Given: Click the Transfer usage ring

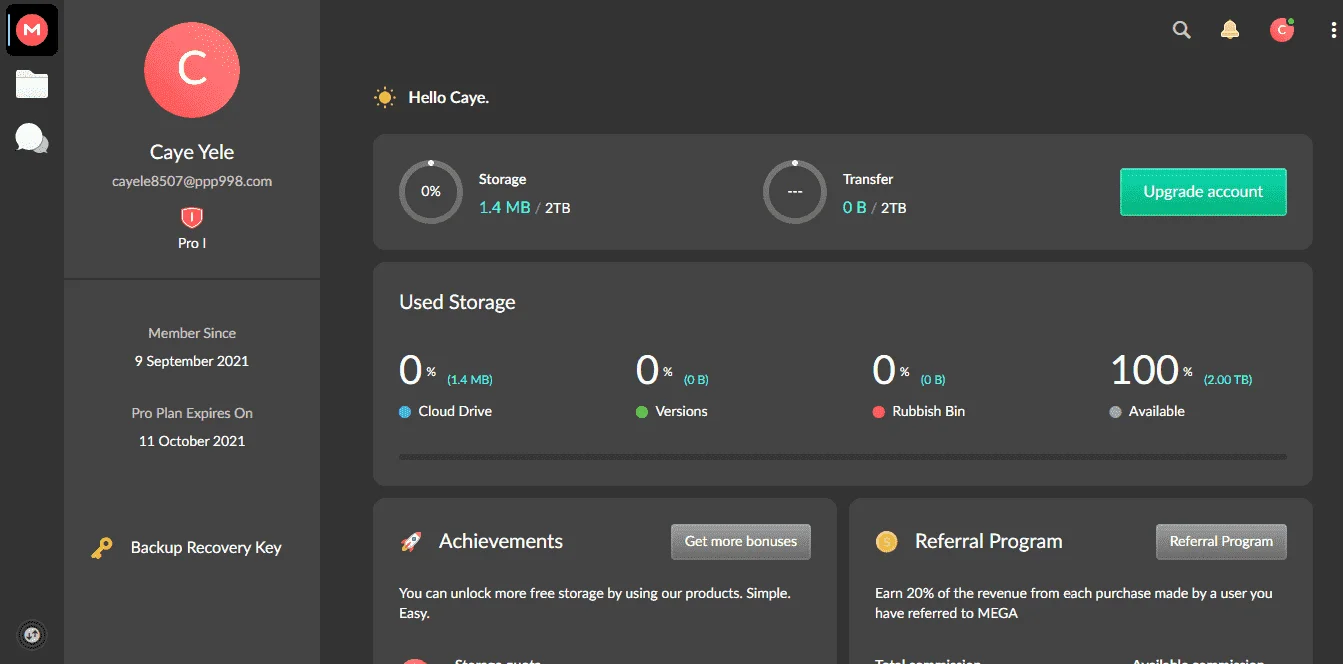Looking at the screenshot, I should click(x=795, y=192).
